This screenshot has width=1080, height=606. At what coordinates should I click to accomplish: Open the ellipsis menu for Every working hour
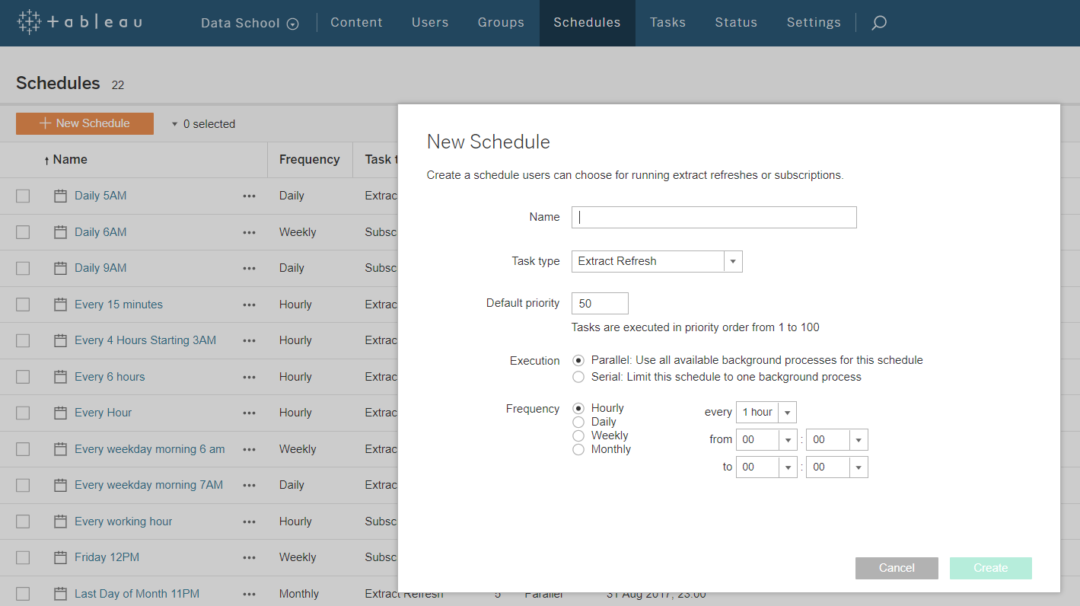pyautogui.click(x=249, y=521)
